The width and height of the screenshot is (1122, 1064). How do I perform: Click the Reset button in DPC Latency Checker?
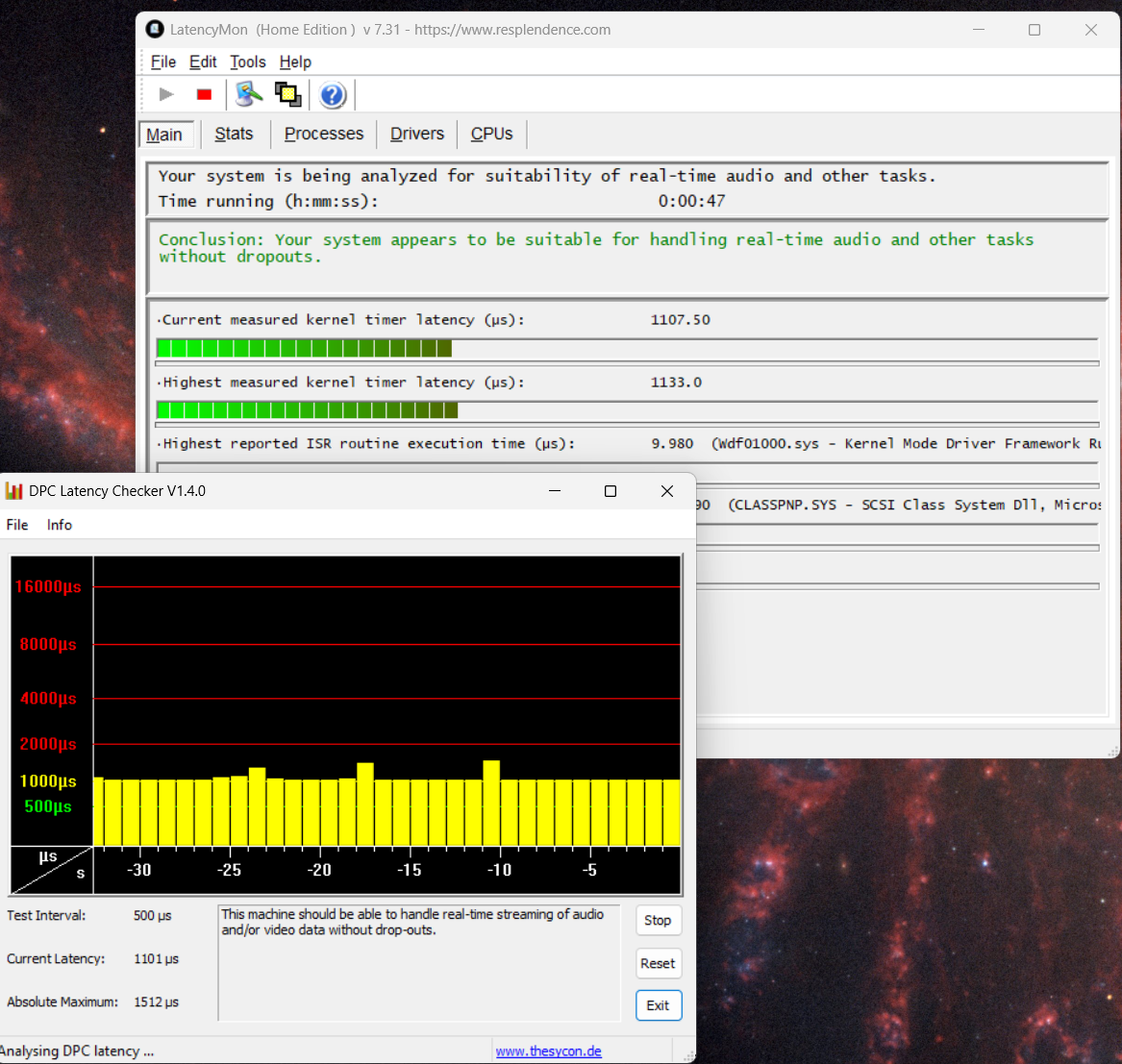pyautogui.click(x=658, y=963)
